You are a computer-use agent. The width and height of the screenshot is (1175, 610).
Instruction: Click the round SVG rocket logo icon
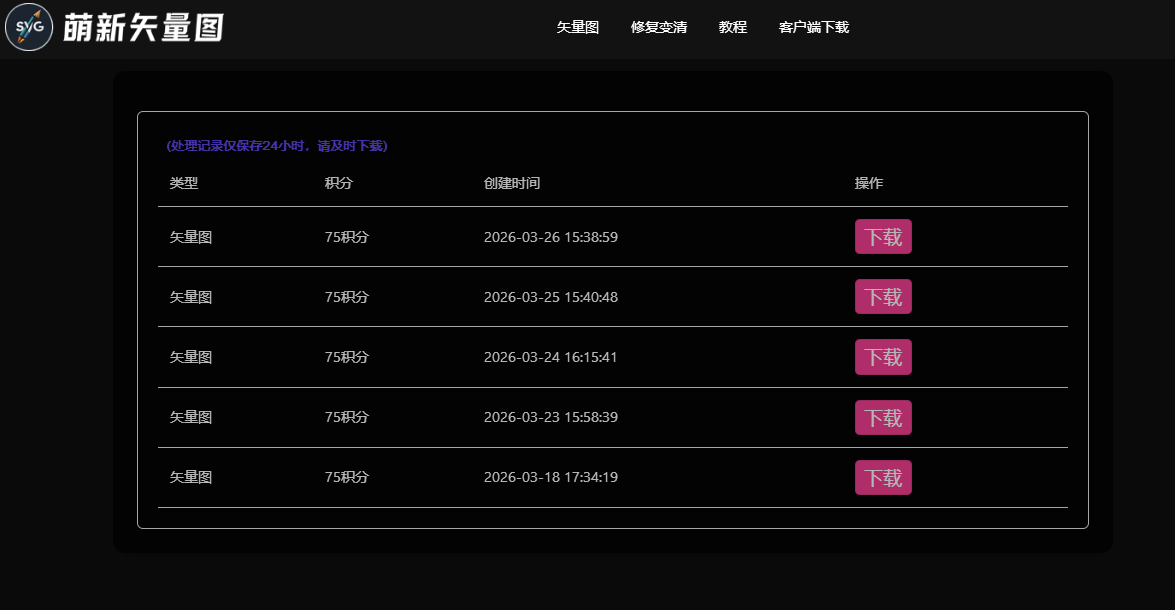point(29,27)
